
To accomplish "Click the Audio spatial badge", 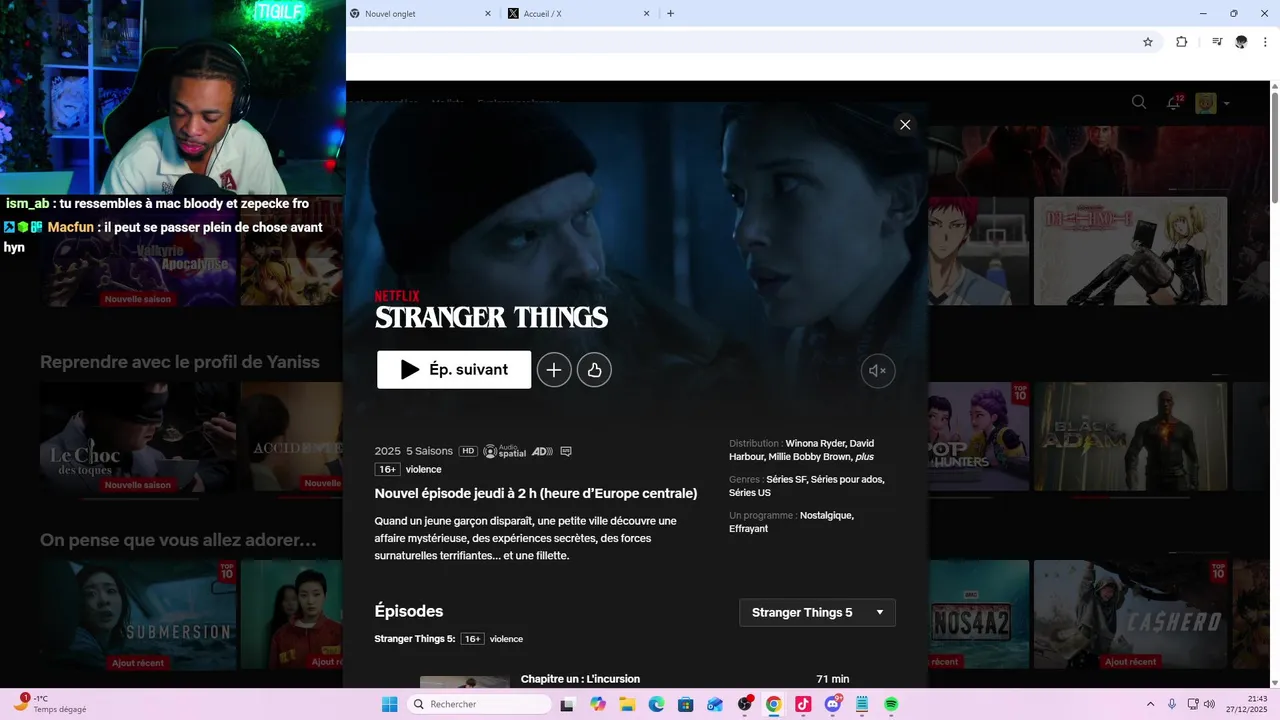I will (x=504, y=451).
